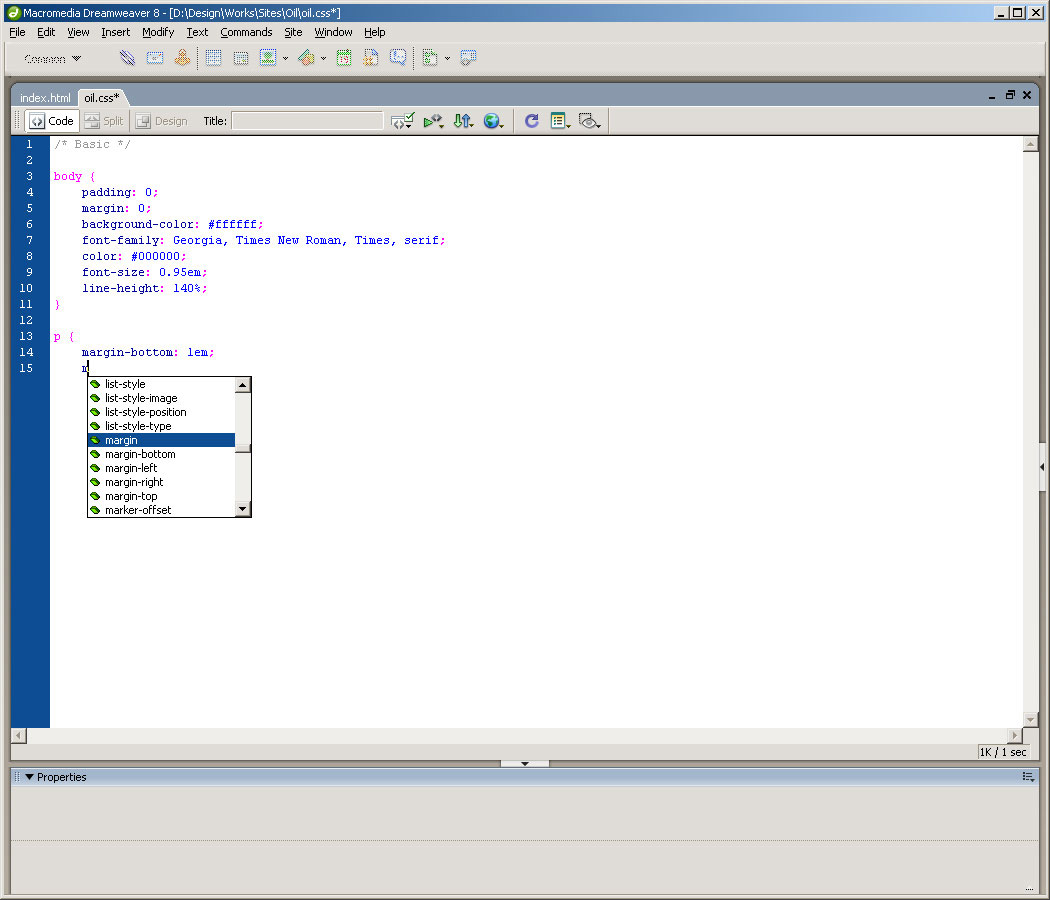1050x900 pixels.
Task: Select the oil.css document tab
Action: (102, 98)
